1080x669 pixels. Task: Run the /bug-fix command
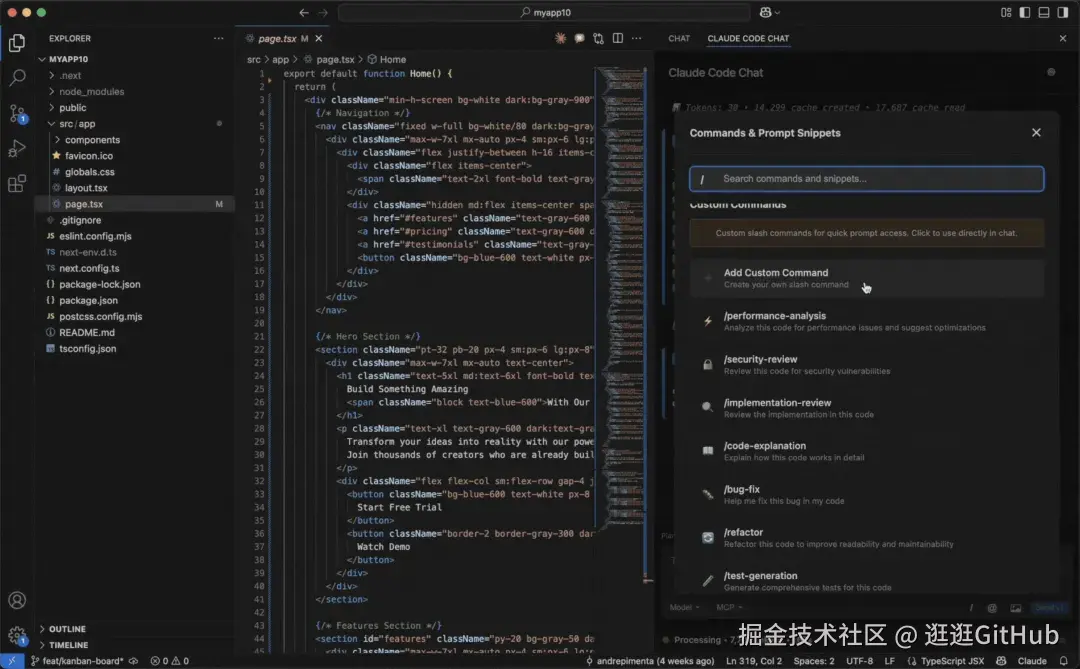pos(866,494)
